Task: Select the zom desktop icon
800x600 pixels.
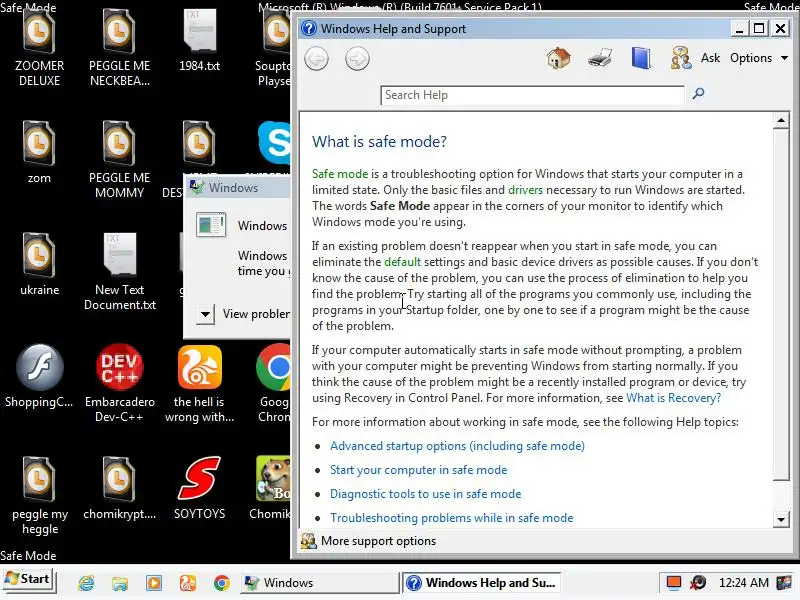Action: click(39, 152)
